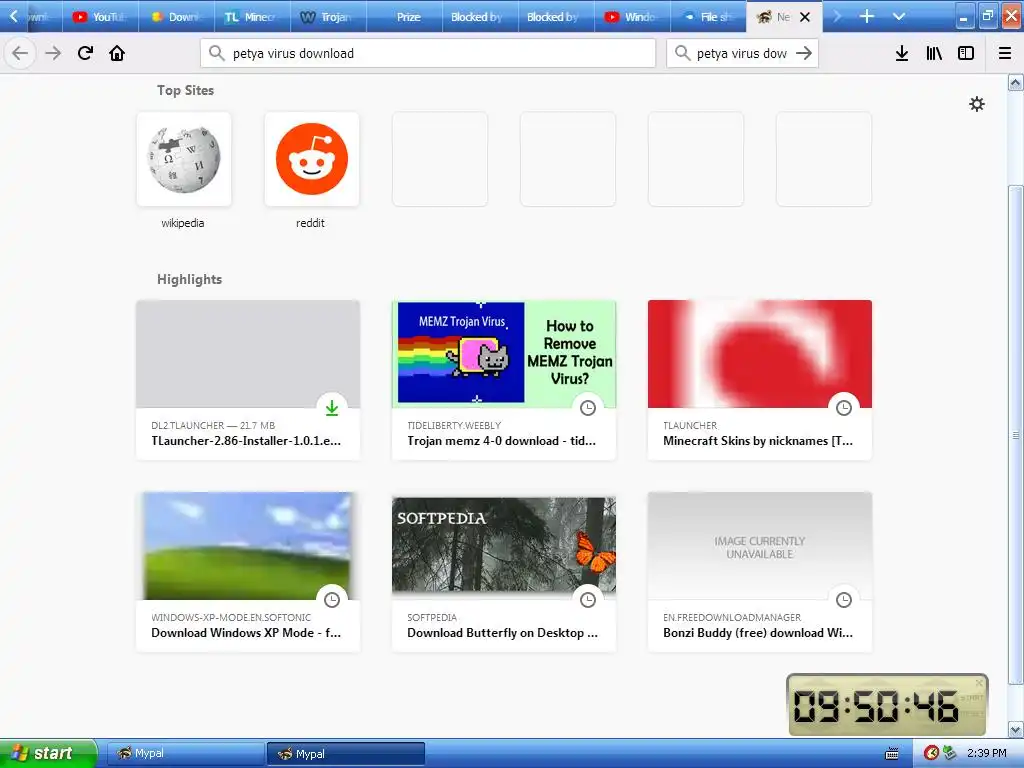Click history clock on Butterfly on Desktop card
Viewport: 1024px width, 768px height.
[588, 600]
